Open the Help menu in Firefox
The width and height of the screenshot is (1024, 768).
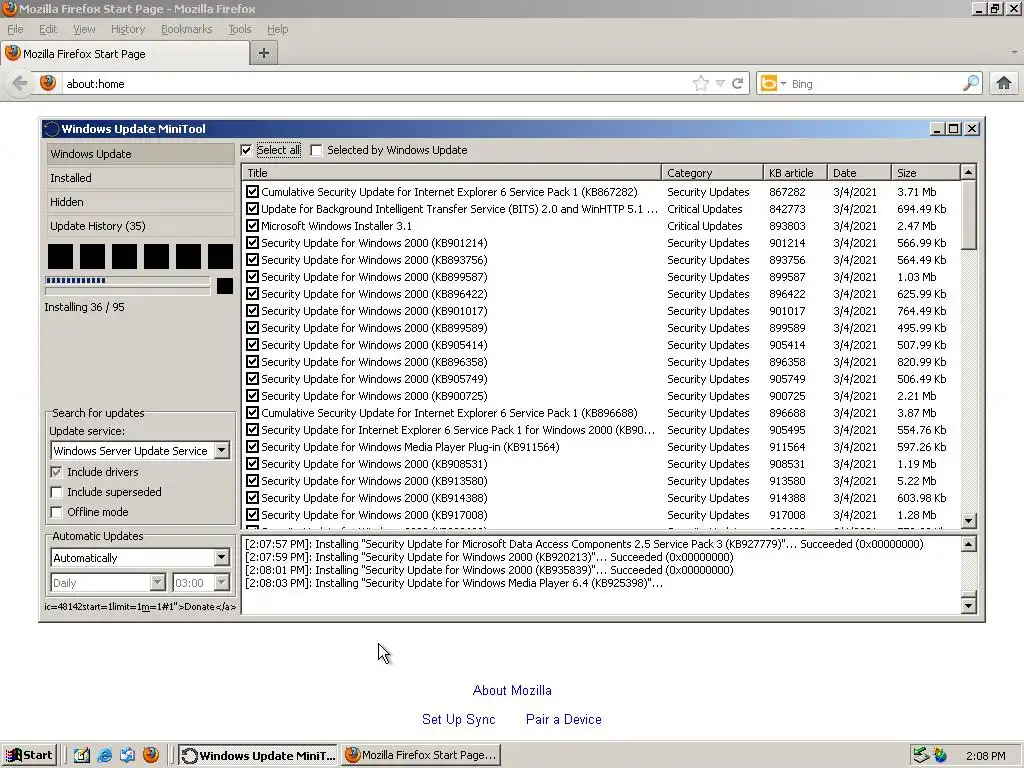coord(278,29)
